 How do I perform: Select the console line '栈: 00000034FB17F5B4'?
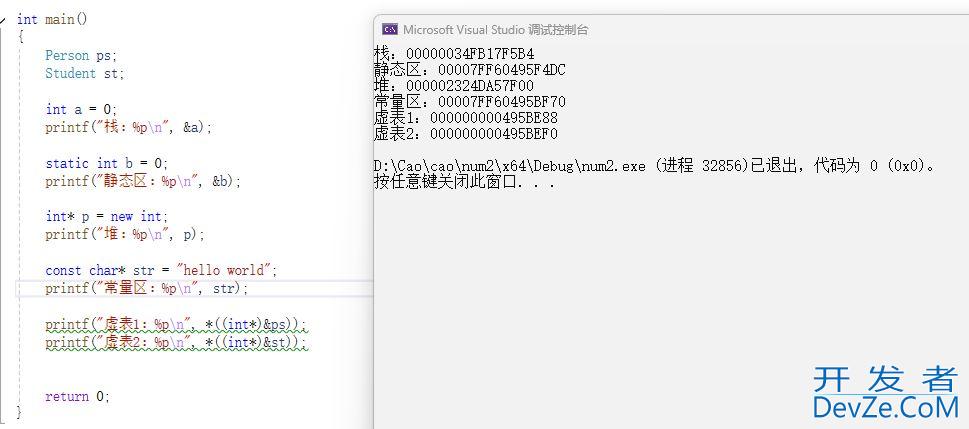click(x=454, y=54)
